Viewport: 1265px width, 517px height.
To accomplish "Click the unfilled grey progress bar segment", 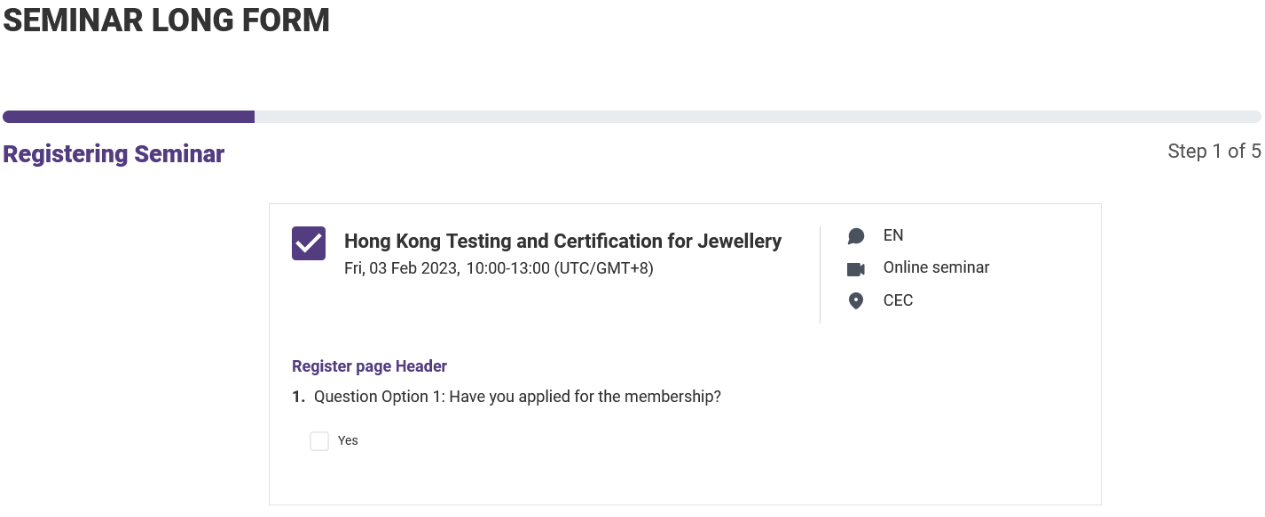I will pyautogui.click(x=758, y=117).
